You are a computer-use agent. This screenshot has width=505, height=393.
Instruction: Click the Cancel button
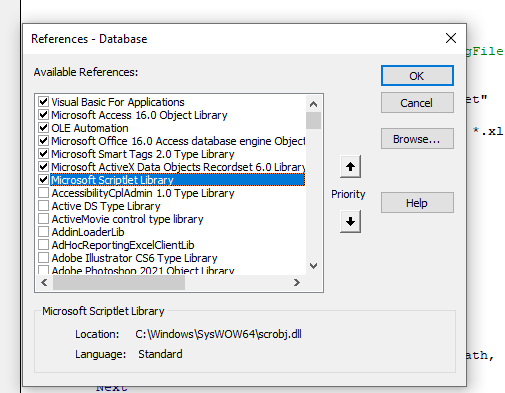point(417,103)
